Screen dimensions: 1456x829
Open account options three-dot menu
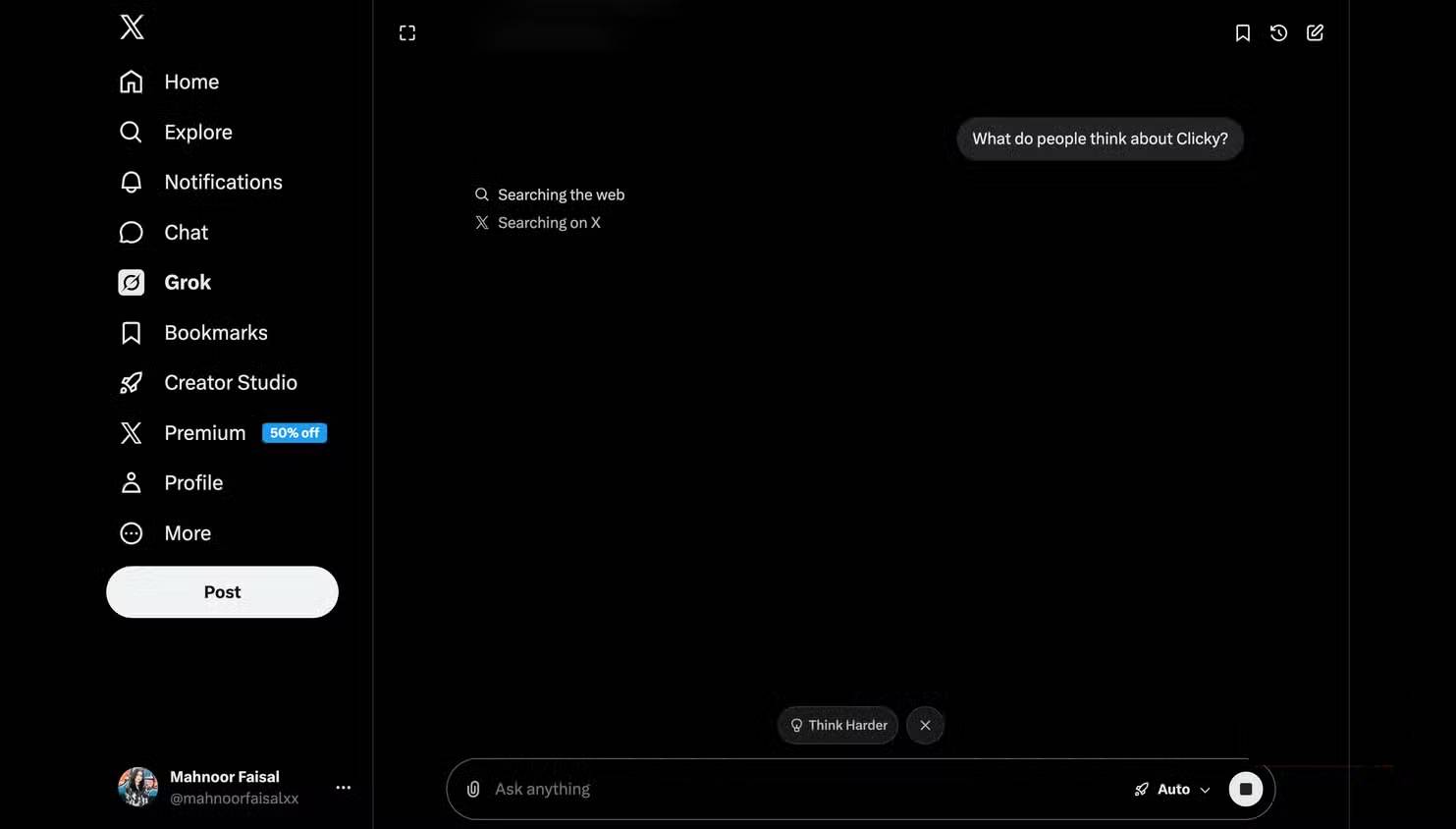(x=343, y=787)
